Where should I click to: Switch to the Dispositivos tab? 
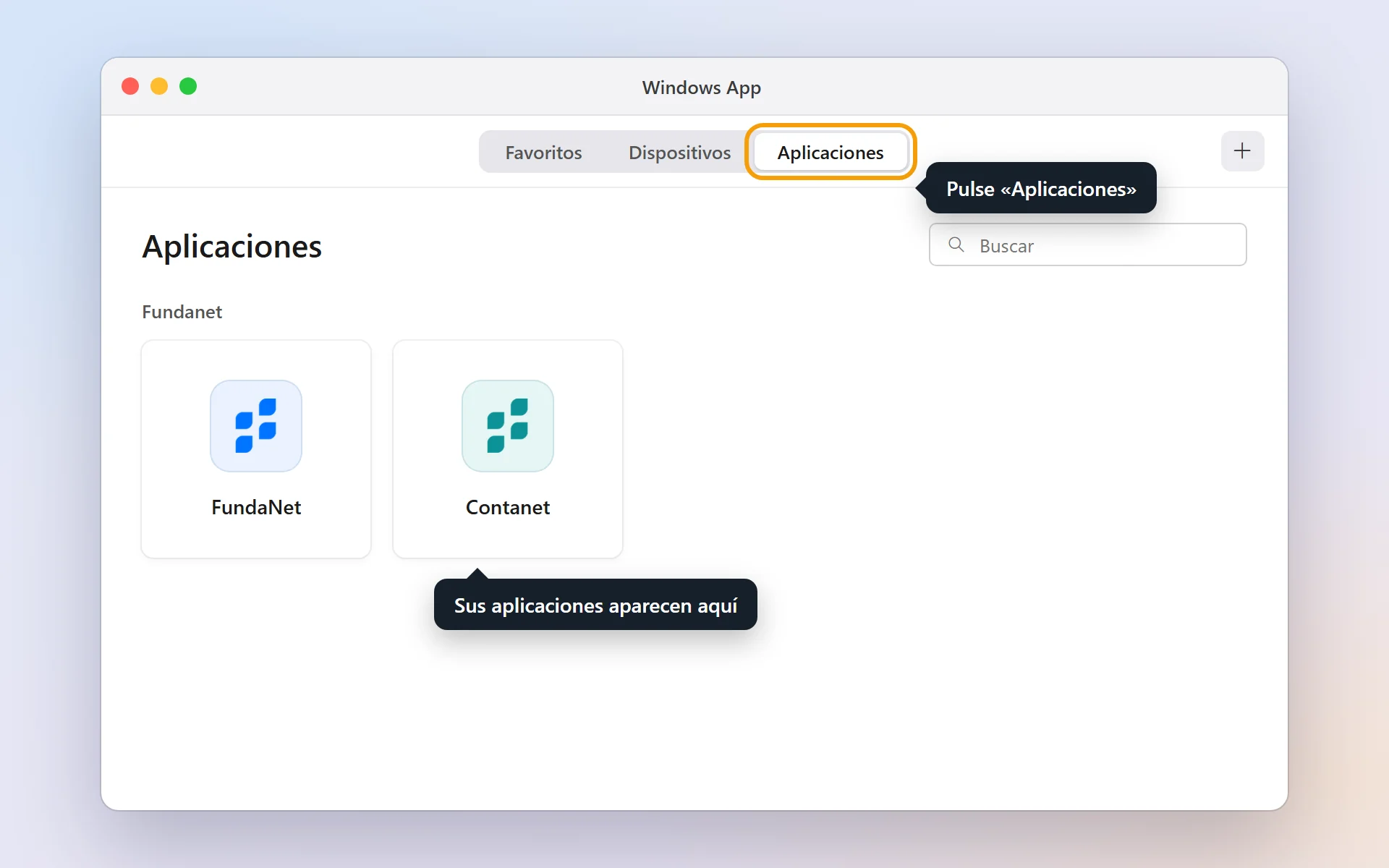[x=679, y=153]
